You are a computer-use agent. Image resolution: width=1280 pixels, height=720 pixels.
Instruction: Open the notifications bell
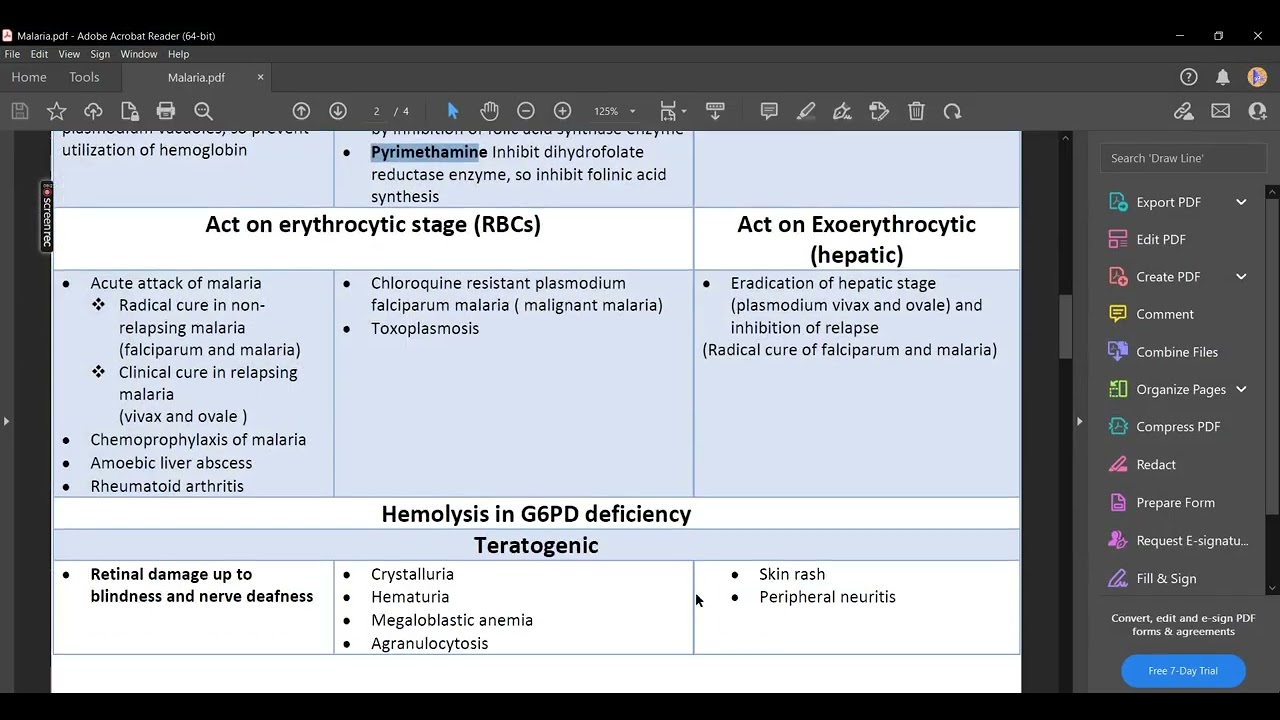pos(1223,77)
